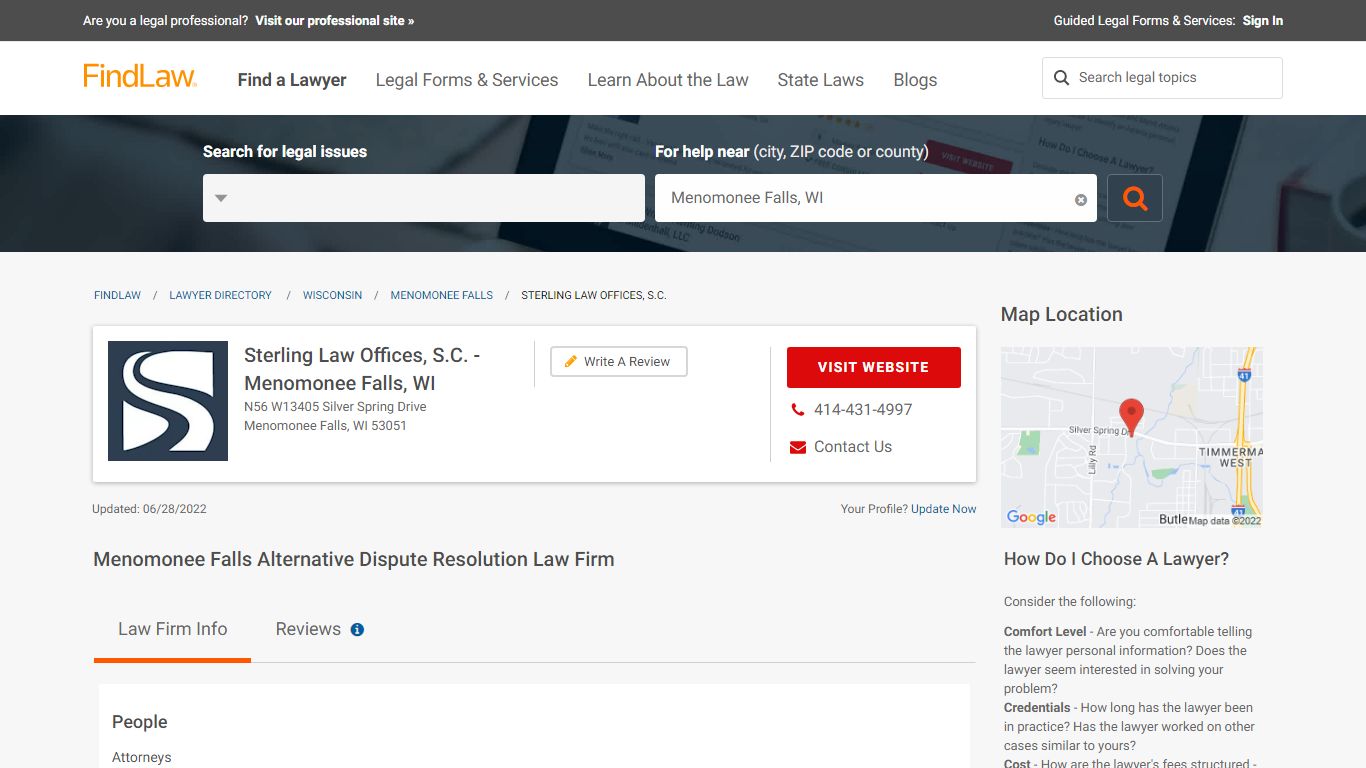Open the legal issues dropdown arrow

pos(221,198)
